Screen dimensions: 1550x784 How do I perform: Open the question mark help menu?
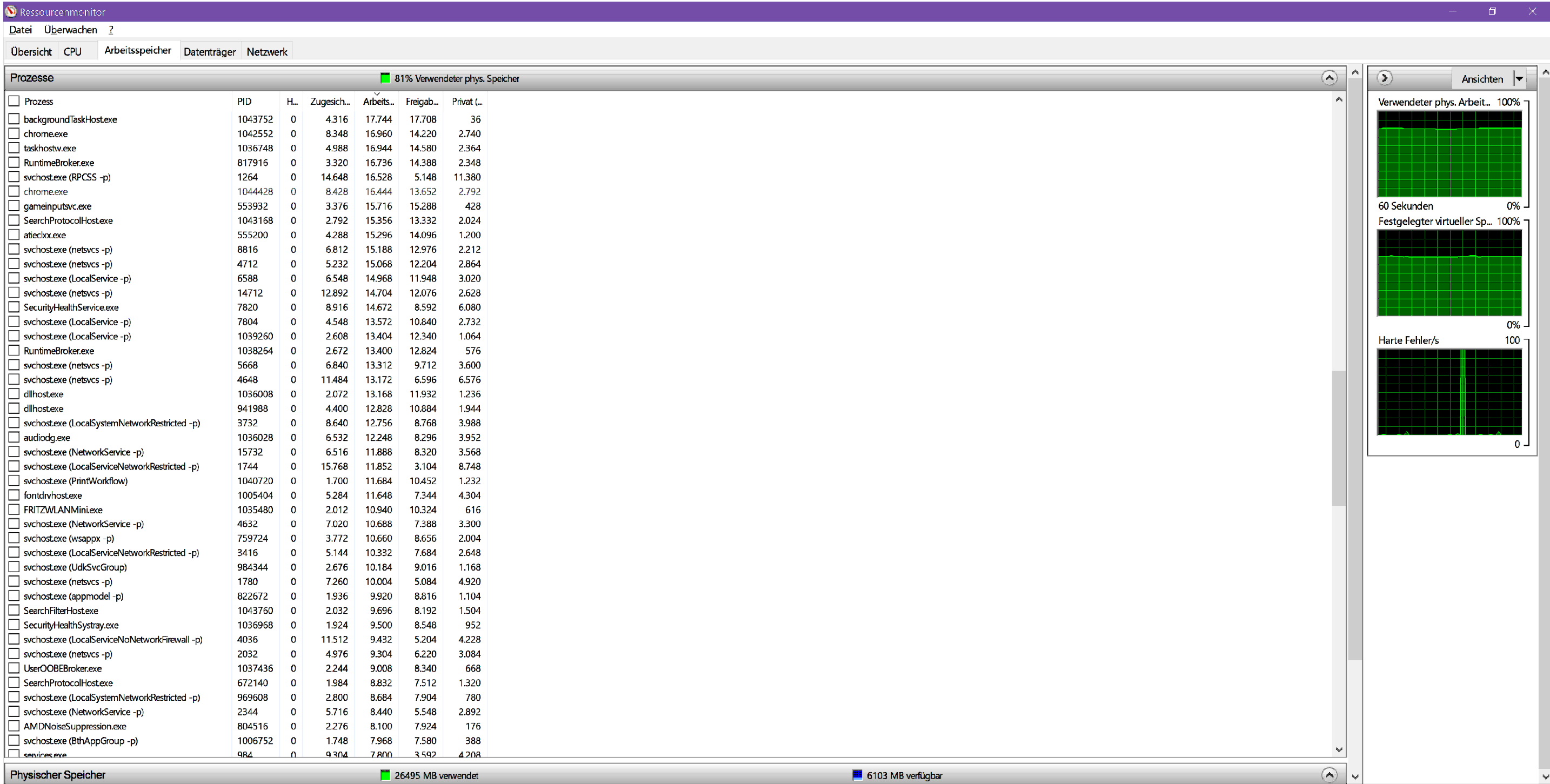pyautogui.click(x=111, y=30)
